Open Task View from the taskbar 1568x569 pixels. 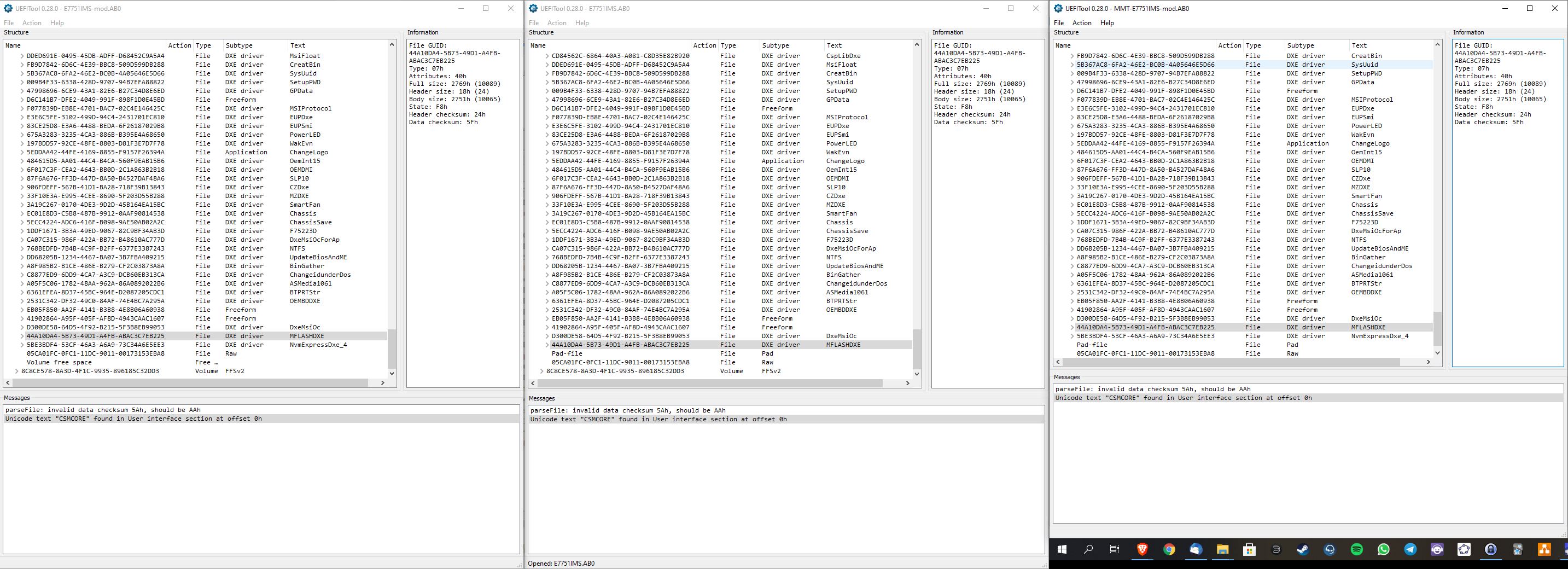point(1115,549)
